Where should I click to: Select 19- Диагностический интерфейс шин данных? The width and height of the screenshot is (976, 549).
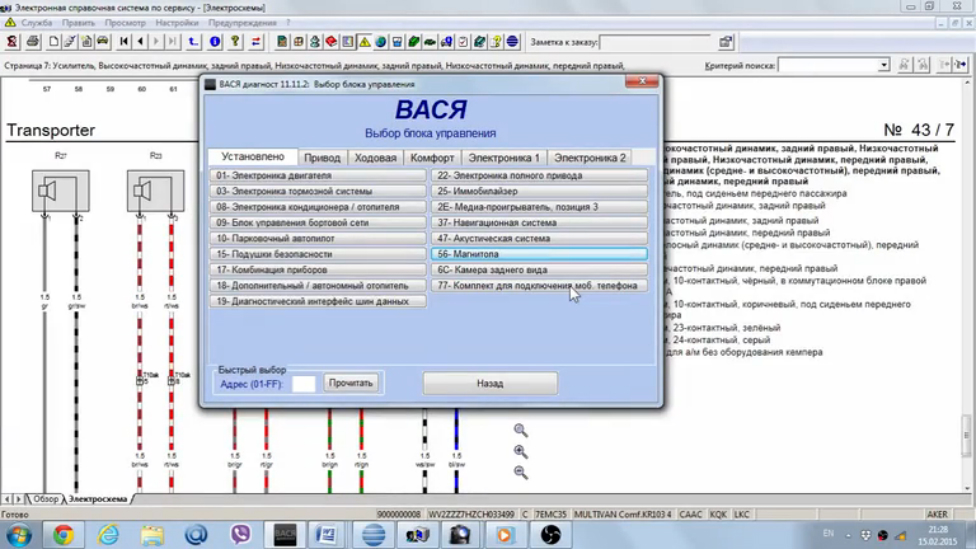click(318, 301)
